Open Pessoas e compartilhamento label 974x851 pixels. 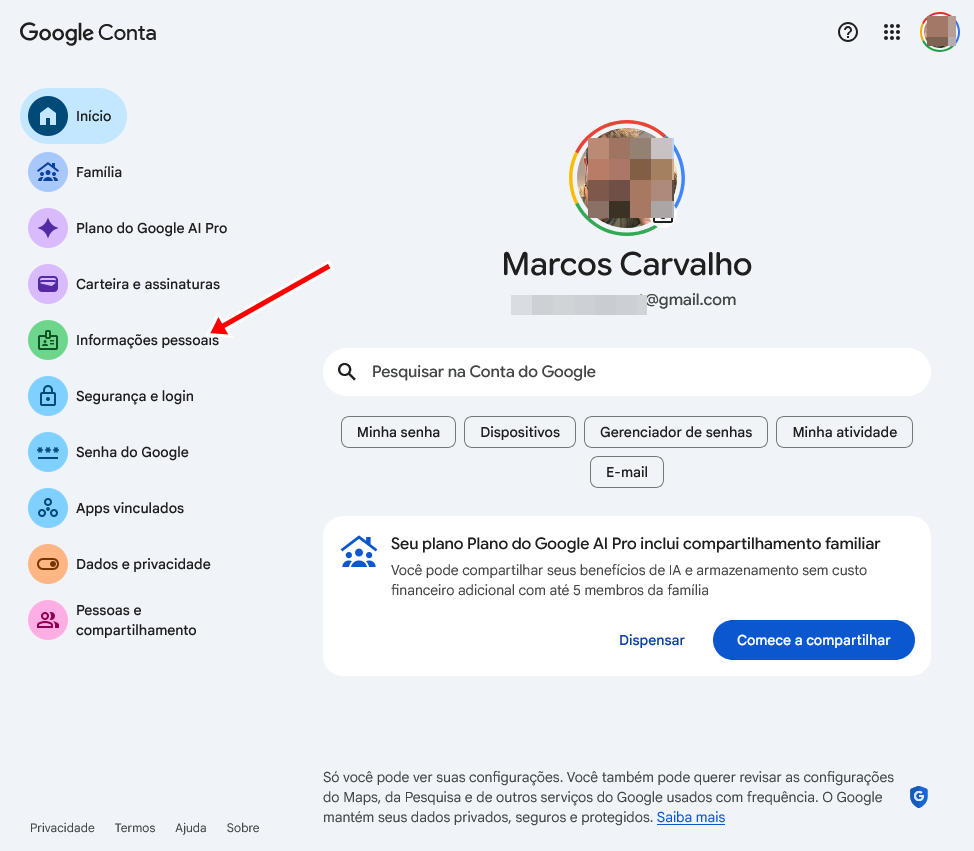(x=136, y=620)
